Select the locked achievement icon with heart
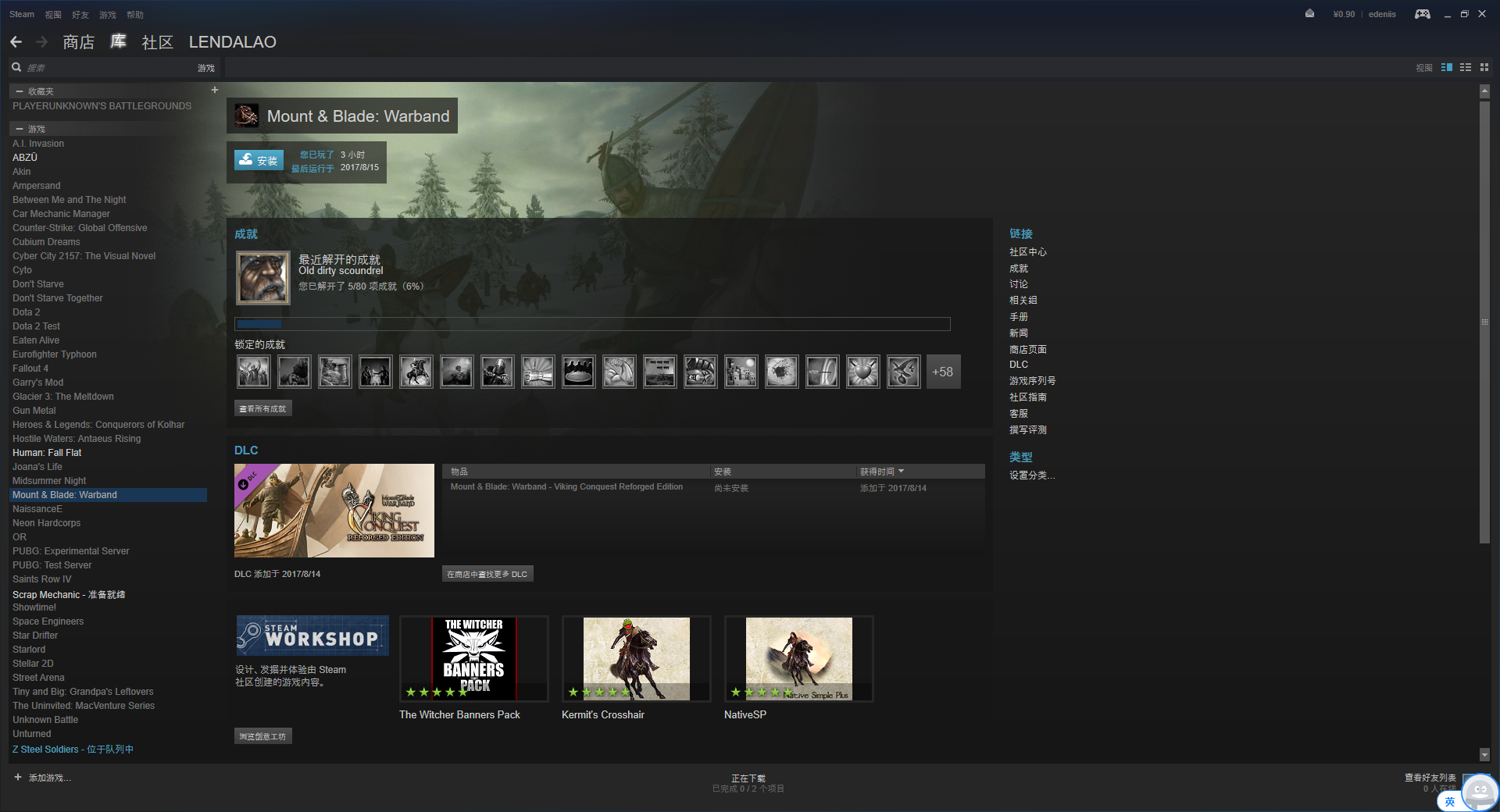1500x812 pixels. click(862, 372)
